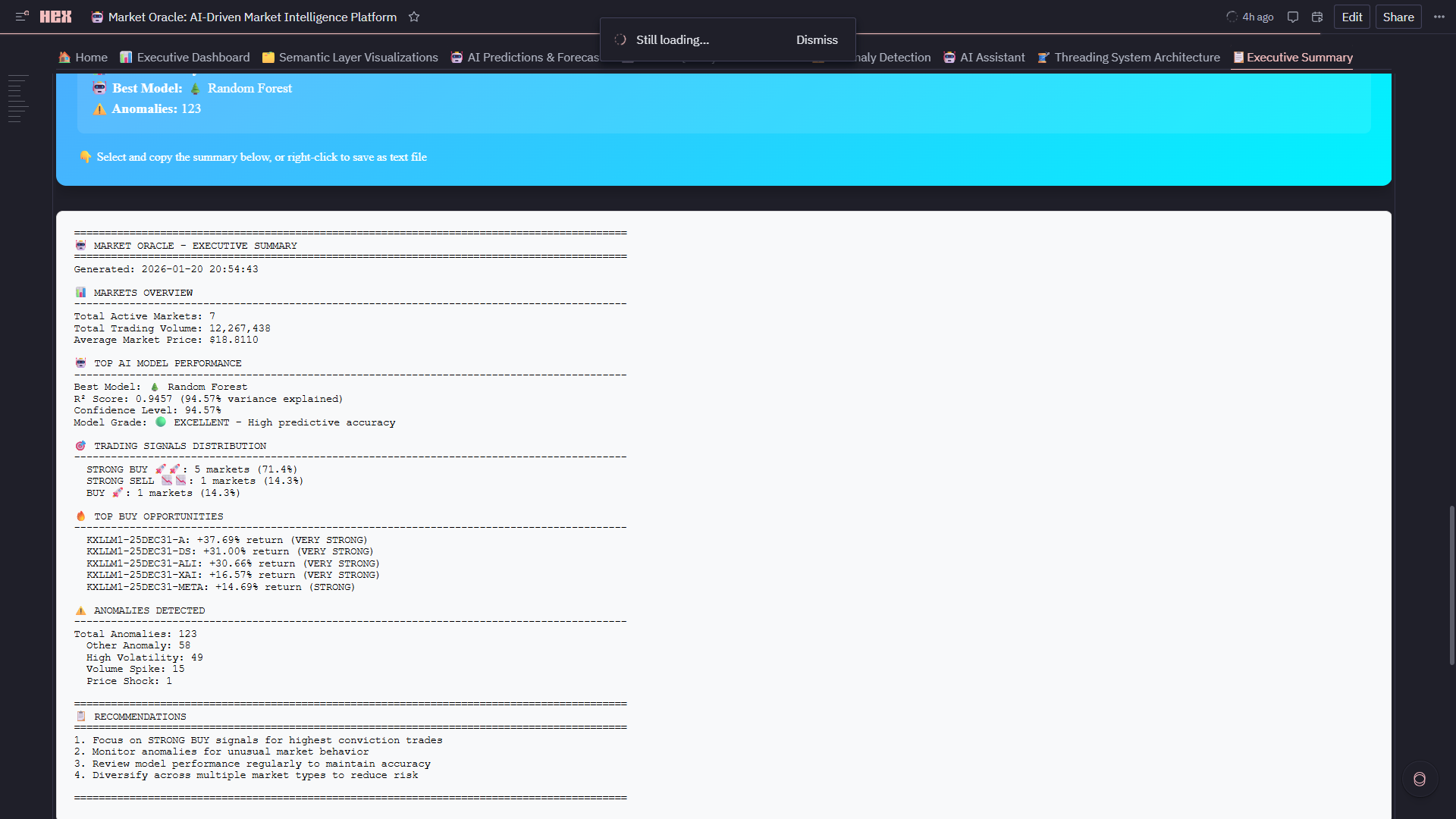The height and width of the screenshot is (819, 1456).
Task: Open the sidebar menu icon
Action: click(22, 16)
